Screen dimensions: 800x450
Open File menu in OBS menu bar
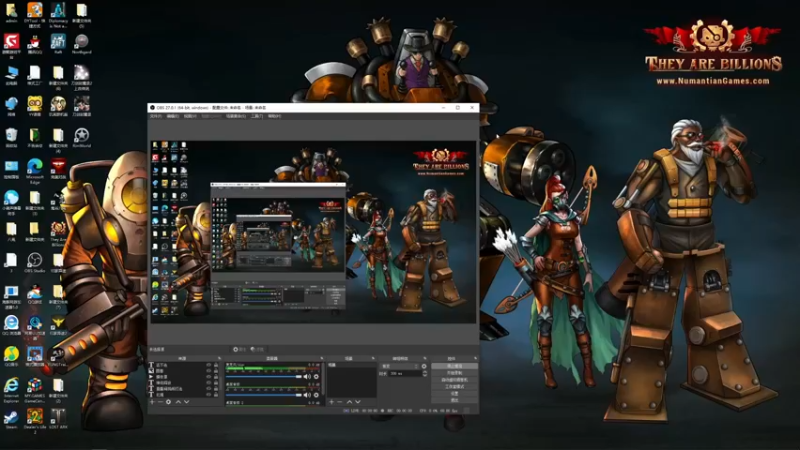(x=156, y=116)
